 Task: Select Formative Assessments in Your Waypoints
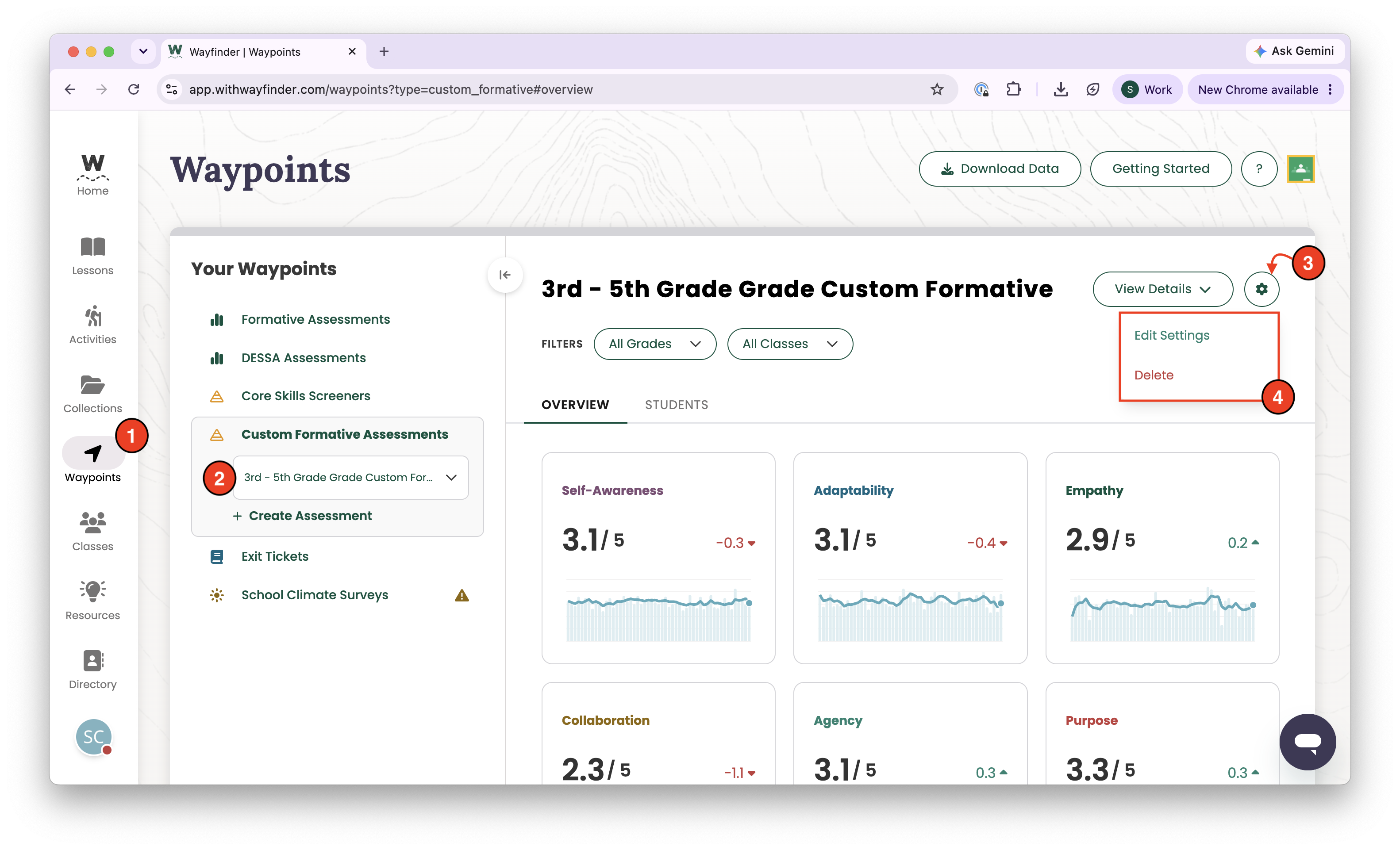[x=315, y=319]
